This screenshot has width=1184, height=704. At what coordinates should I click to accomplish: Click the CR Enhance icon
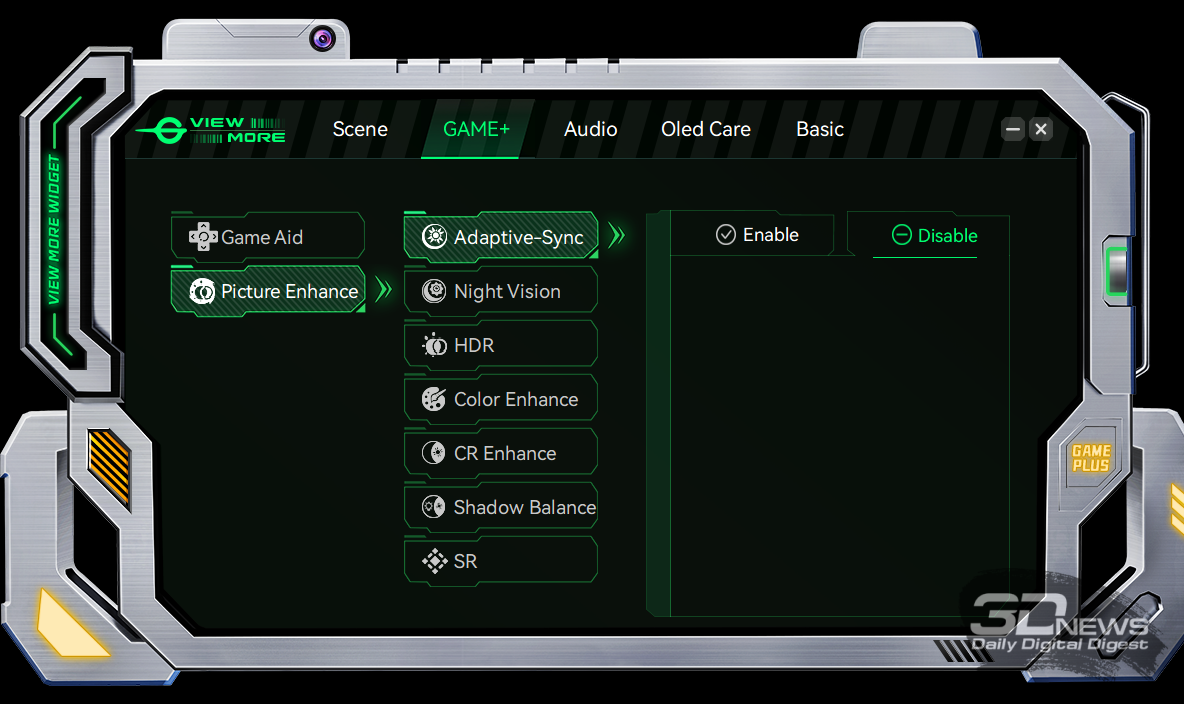pos(434,453)
